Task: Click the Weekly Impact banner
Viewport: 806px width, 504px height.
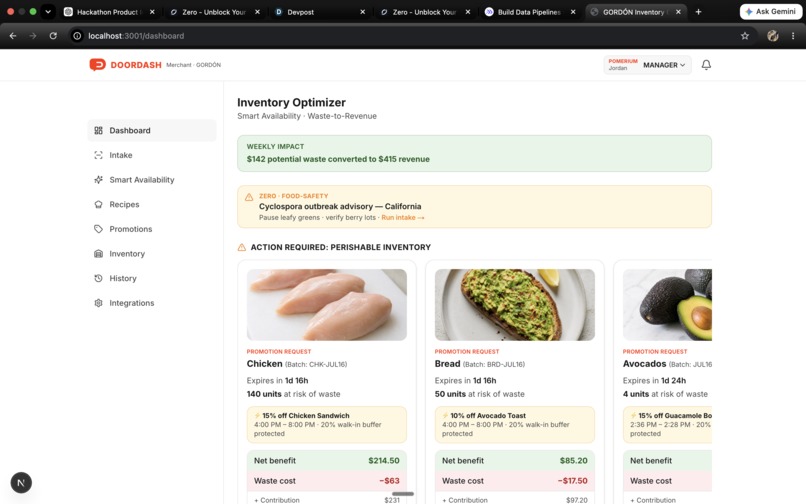Action: tap(474, 154)
